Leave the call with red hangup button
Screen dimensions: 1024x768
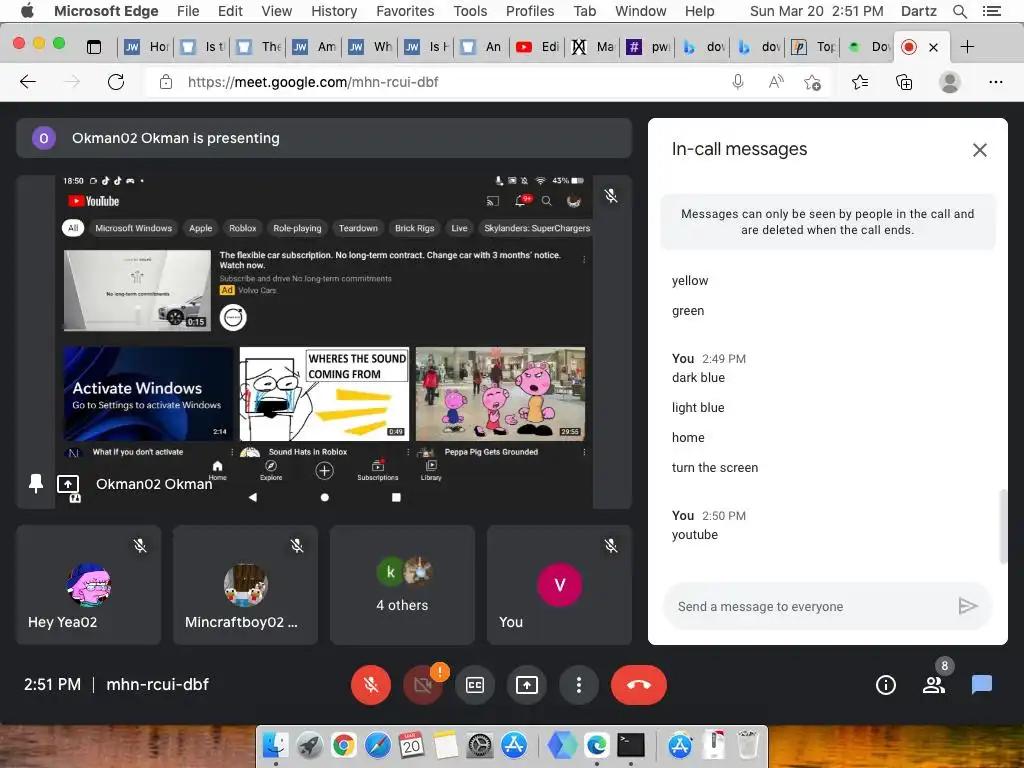click(639, 684)
